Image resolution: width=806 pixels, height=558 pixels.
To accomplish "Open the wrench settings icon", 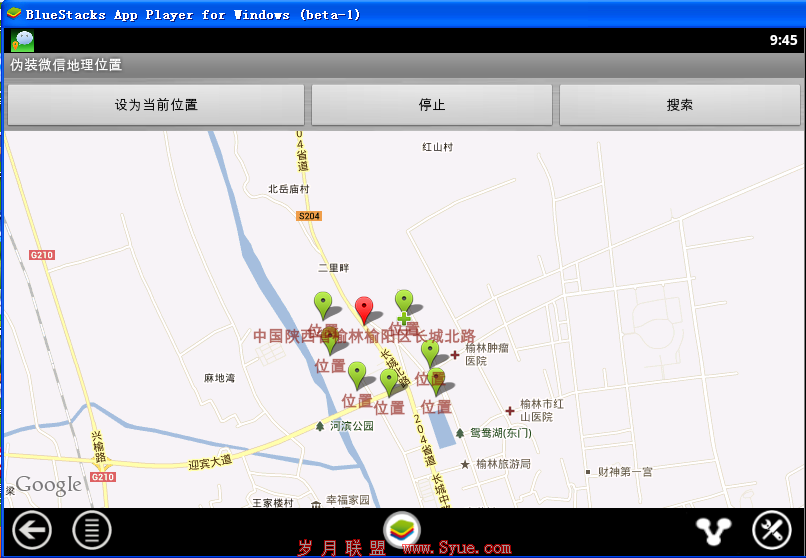I will pos(772,530).
